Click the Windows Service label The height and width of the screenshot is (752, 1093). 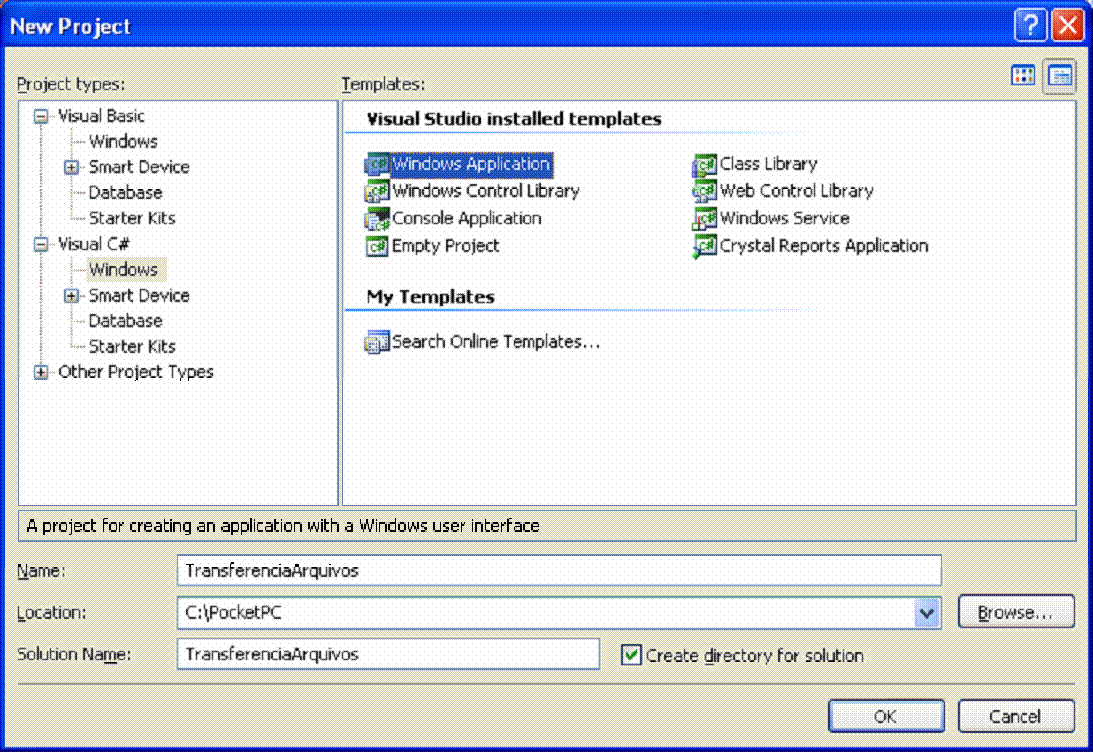pos(785,219)
